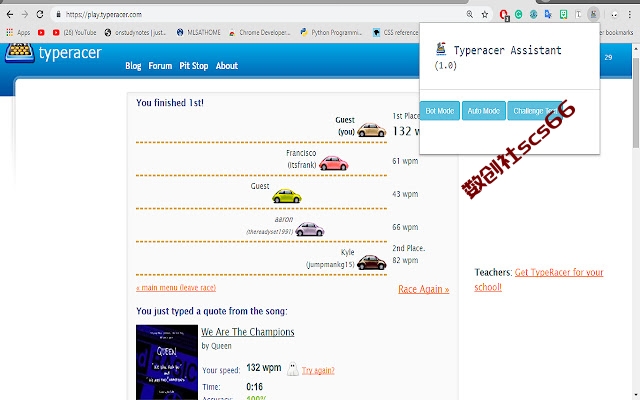Viewport: 640px width, 400px height.
Task: Open the Blog menu item
Action: coord(133,66)
